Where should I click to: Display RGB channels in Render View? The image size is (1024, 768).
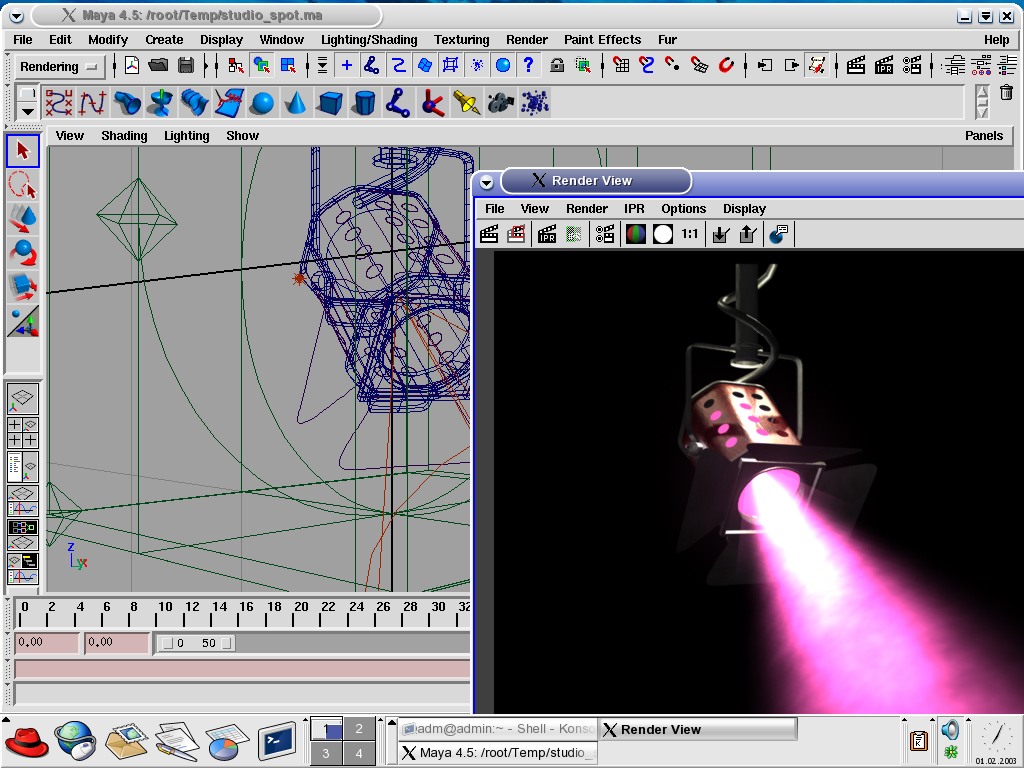[635, 234]
